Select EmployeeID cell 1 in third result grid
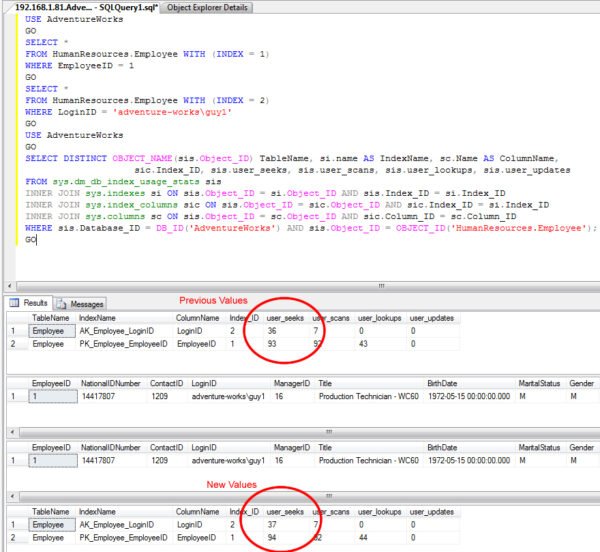The height and width of the screenshot is (552, 600). [x=53, y=461]
